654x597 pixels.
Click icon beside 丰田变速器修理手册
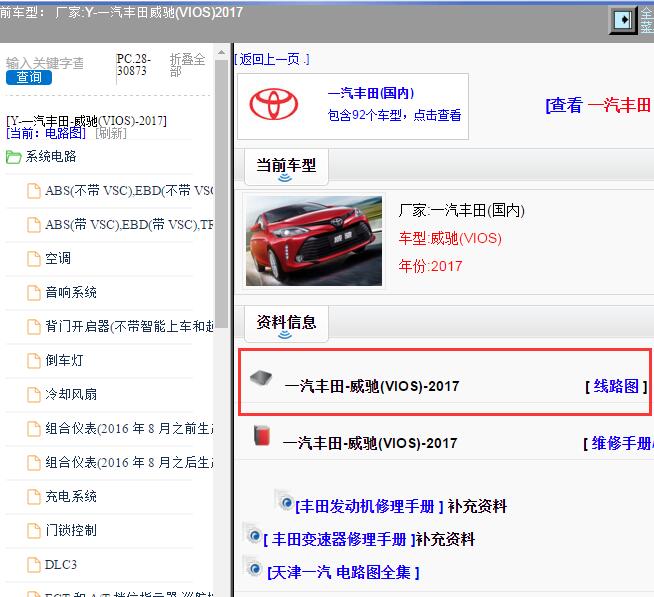(x=254, y=535)
